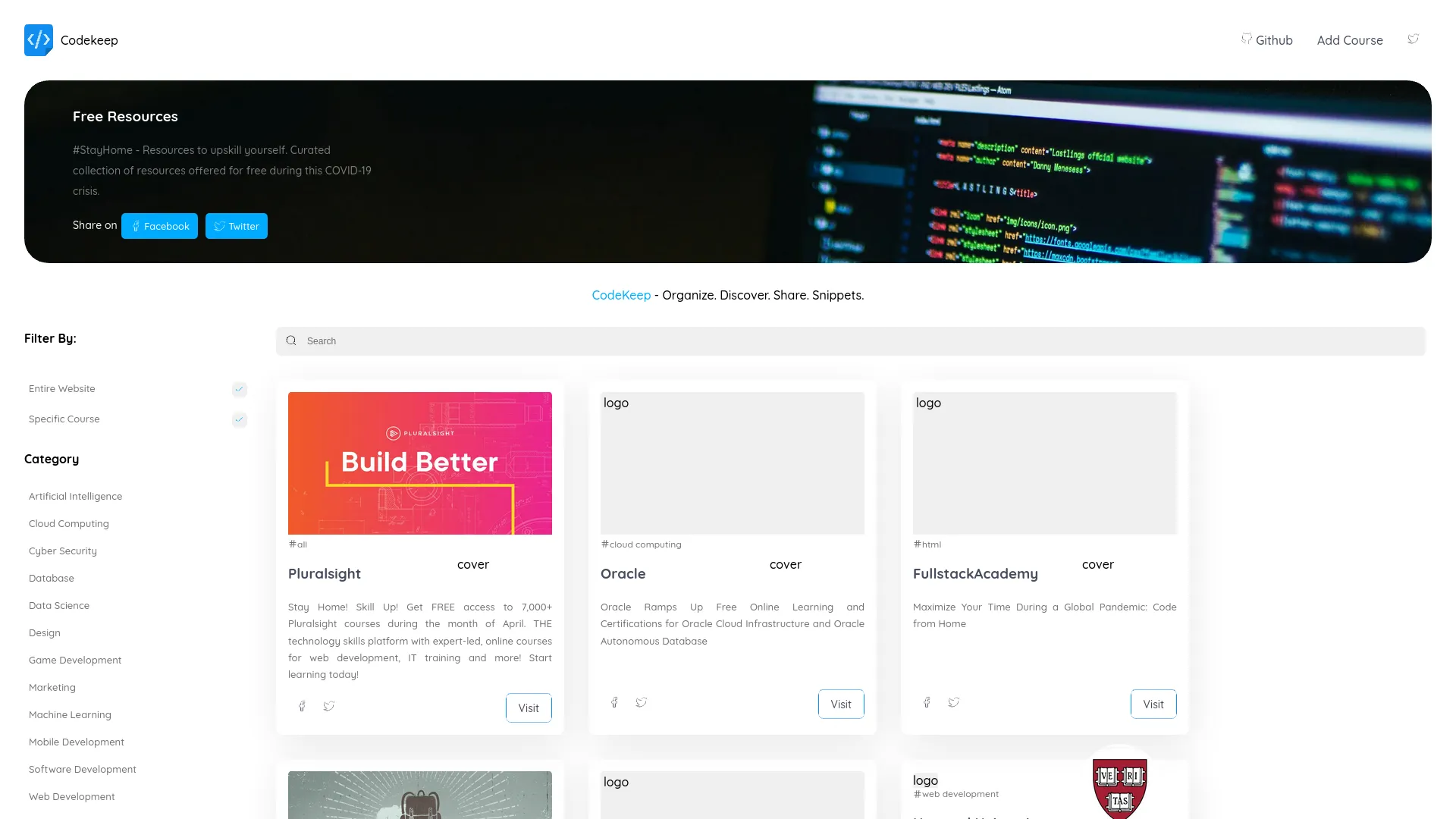Select the Machine Learning category

coord(70,714)
